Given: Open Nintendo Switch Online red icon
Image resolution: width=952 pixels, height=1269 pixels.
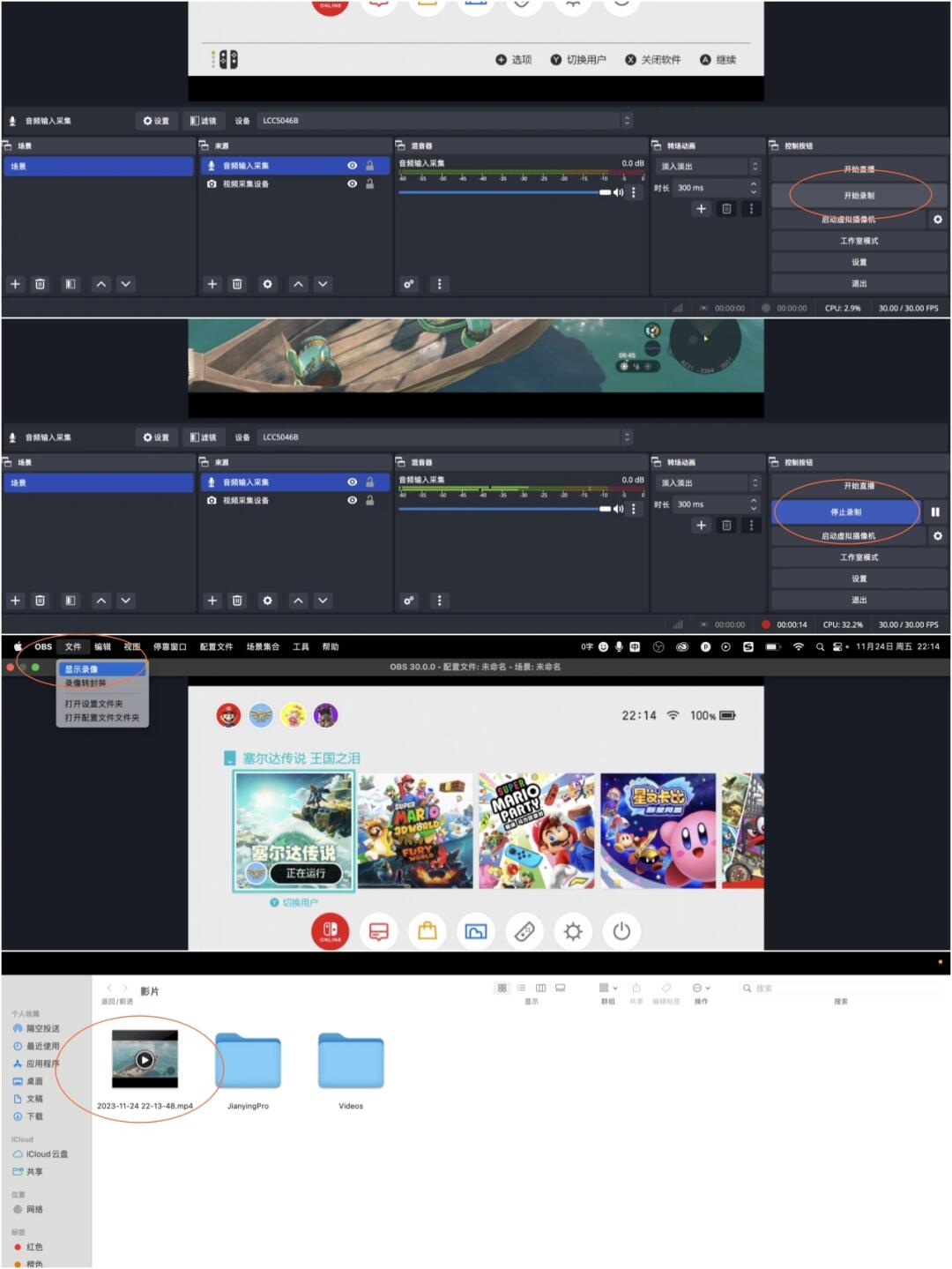Looking at the screenshot, I should [331, 931].
